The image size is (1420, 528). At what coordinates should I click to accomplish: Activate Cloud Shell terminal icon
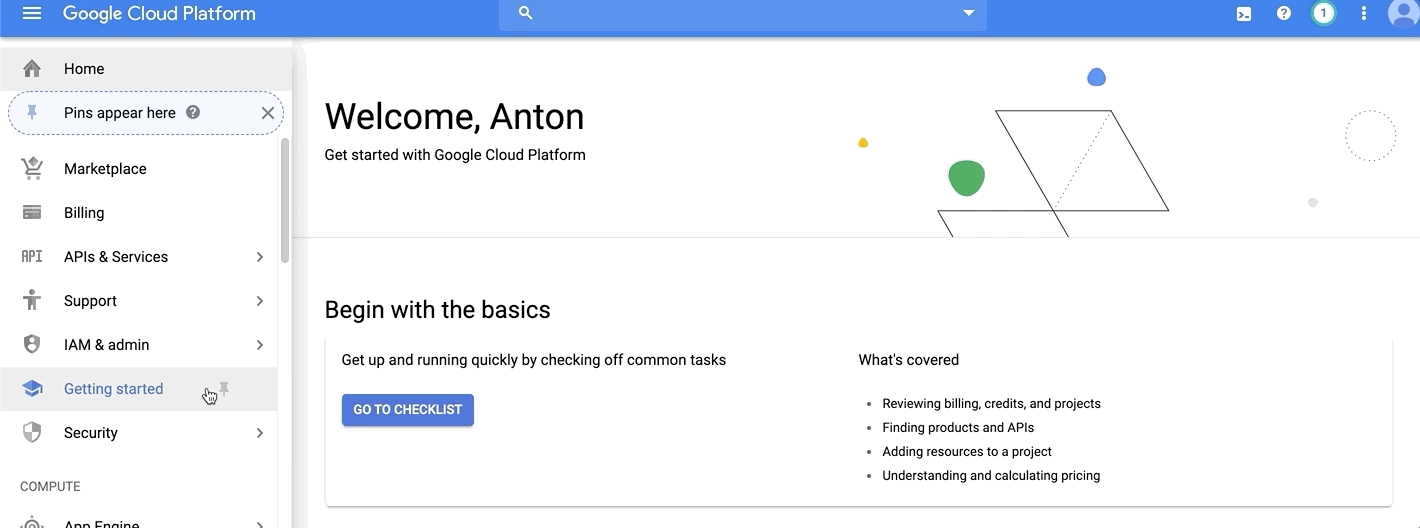(x=1244, y=14)
